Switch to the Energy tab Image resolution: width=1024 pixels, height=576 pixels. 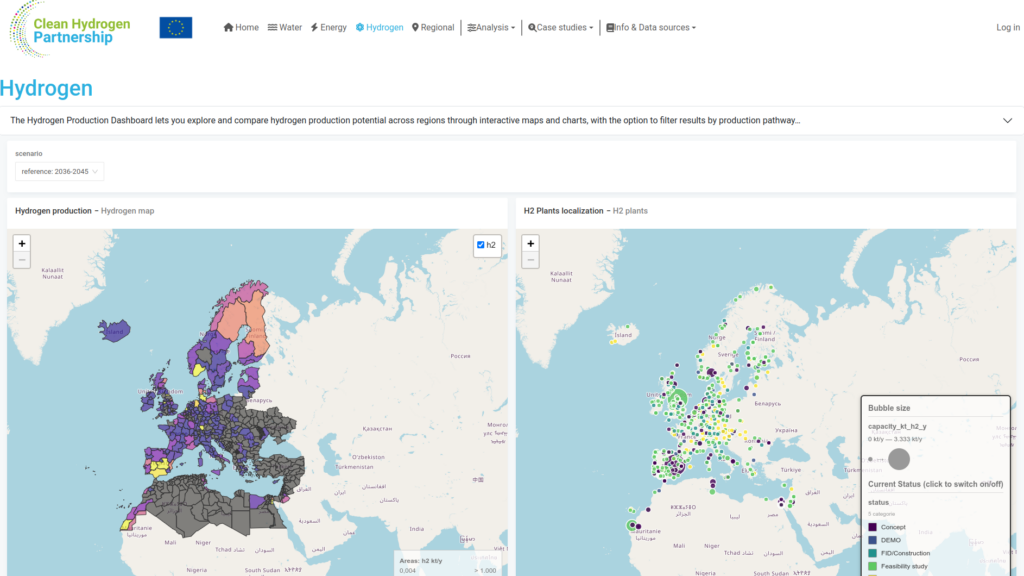[x=328, y=27]
